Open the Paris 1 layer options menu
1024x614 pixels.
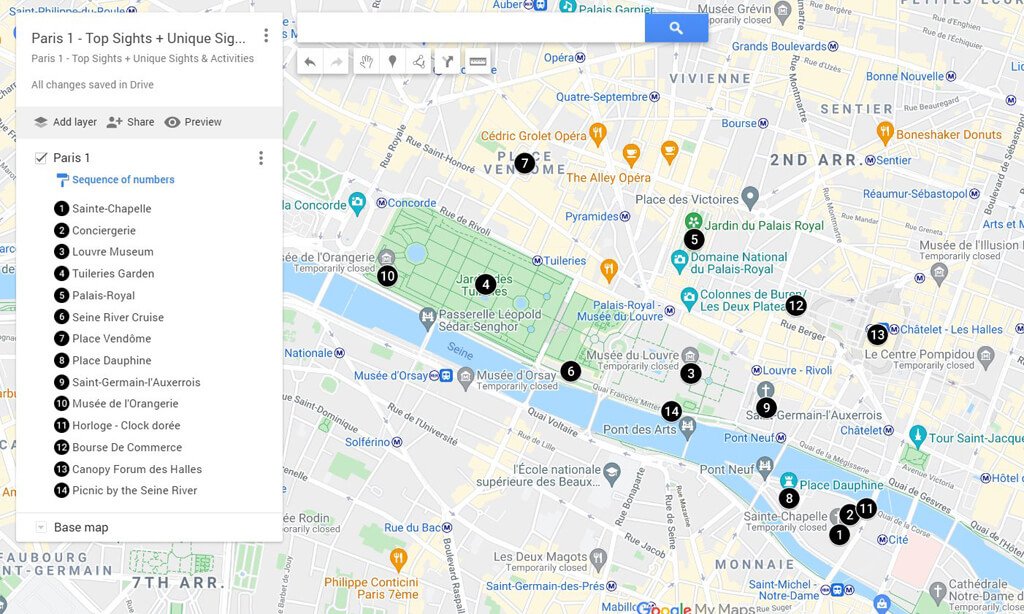(x=261, y=158)
